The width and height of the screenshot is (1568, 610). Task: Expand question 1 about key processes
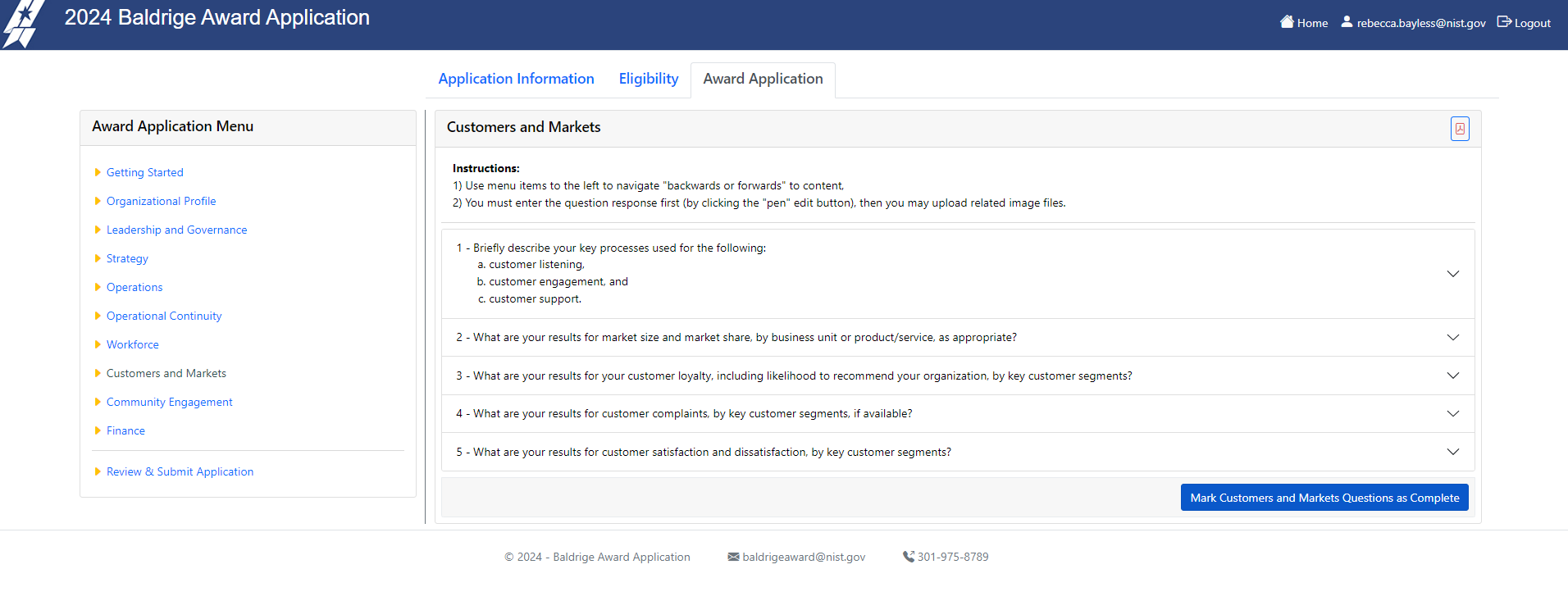pyautogui.click(x=1452, y=274)
